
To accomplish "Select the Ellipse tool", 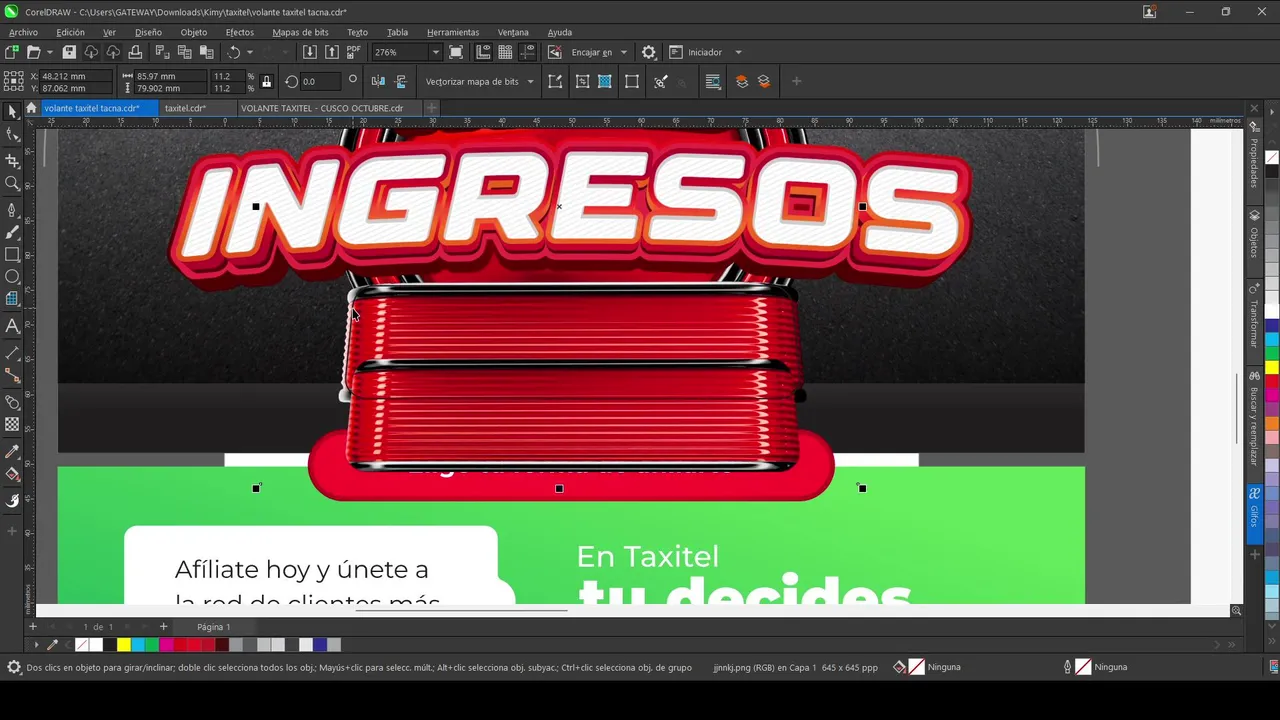I will pos(12,276).
